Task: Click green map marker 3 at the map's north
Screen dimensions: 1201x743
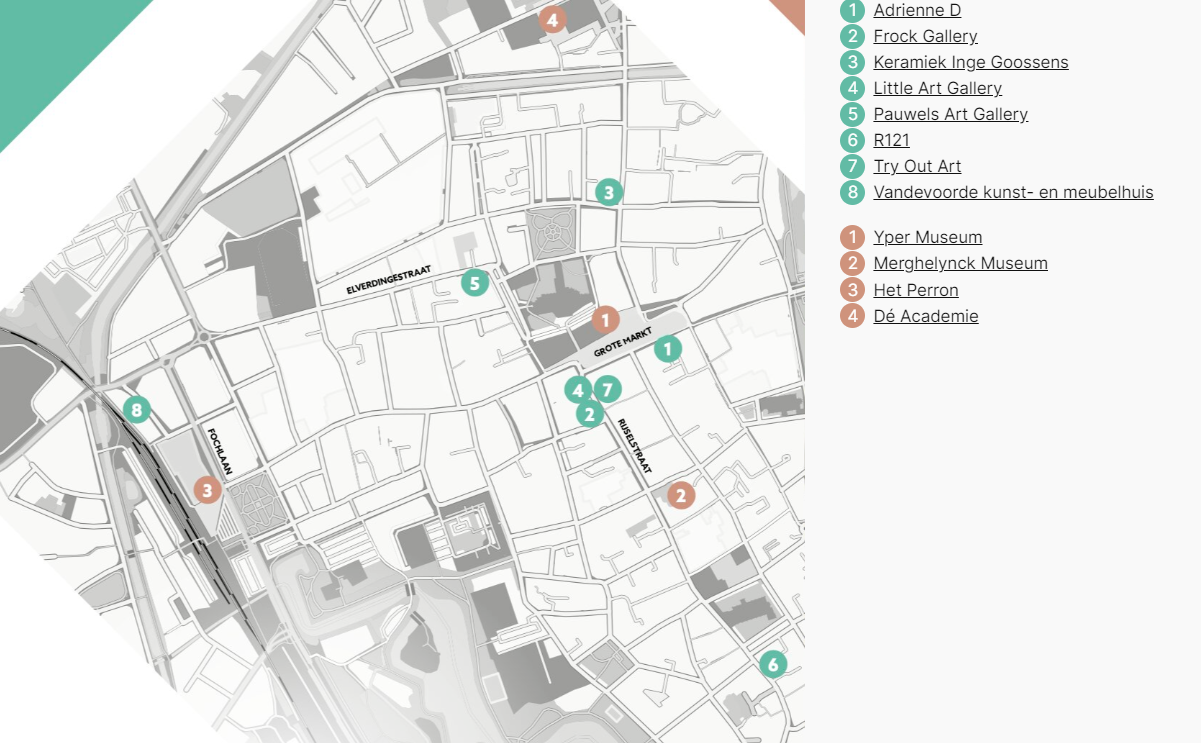Action: (609, 191)
